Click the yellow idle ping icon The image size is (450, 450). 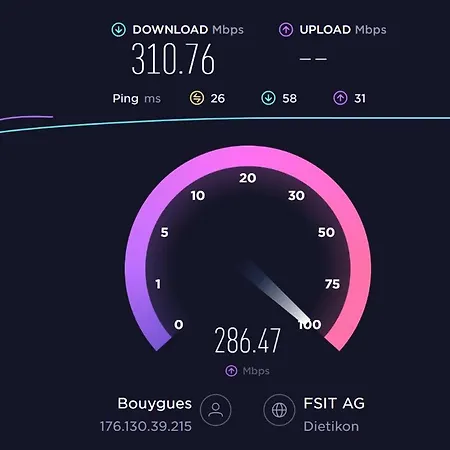(x=197, y=98)
